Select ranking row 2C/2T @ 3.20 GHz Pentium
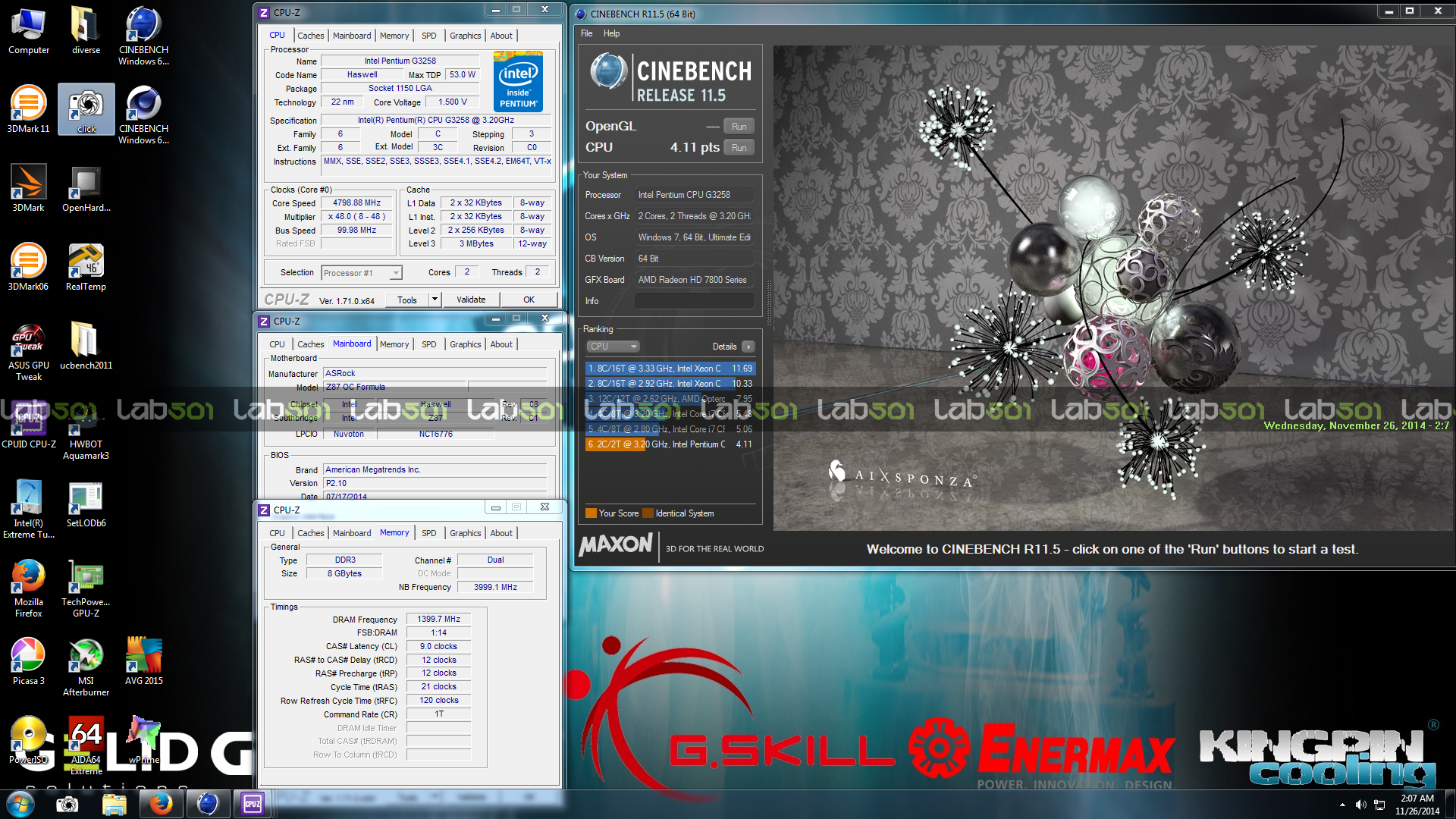 [670, 444]
